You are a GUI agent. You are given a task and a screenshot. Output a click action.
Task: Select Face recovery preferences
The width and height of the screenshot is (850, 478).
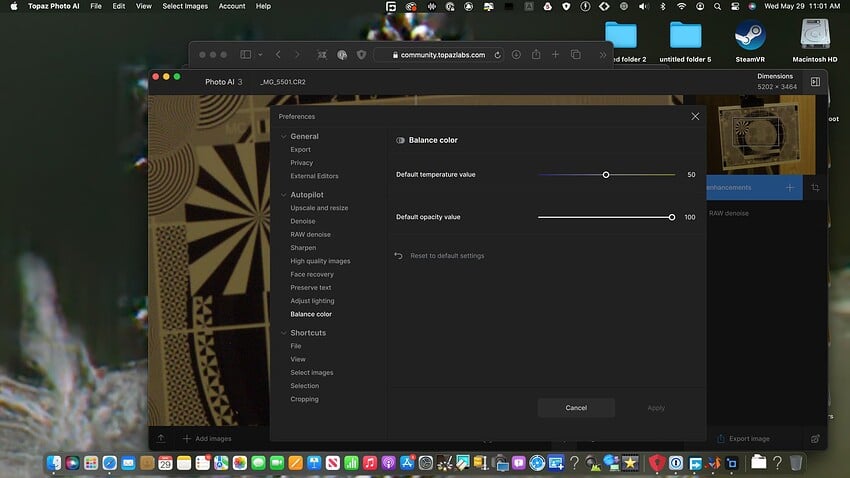[312, 274]
